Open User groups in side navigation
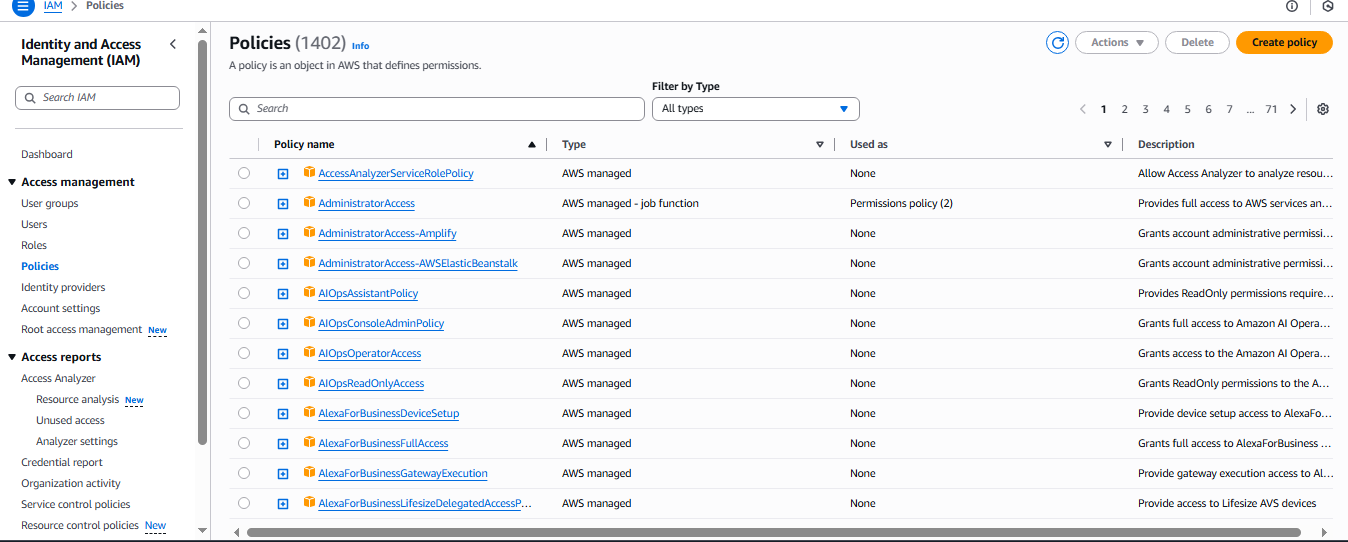This screenshot has width=1348, height=542. 50,203
